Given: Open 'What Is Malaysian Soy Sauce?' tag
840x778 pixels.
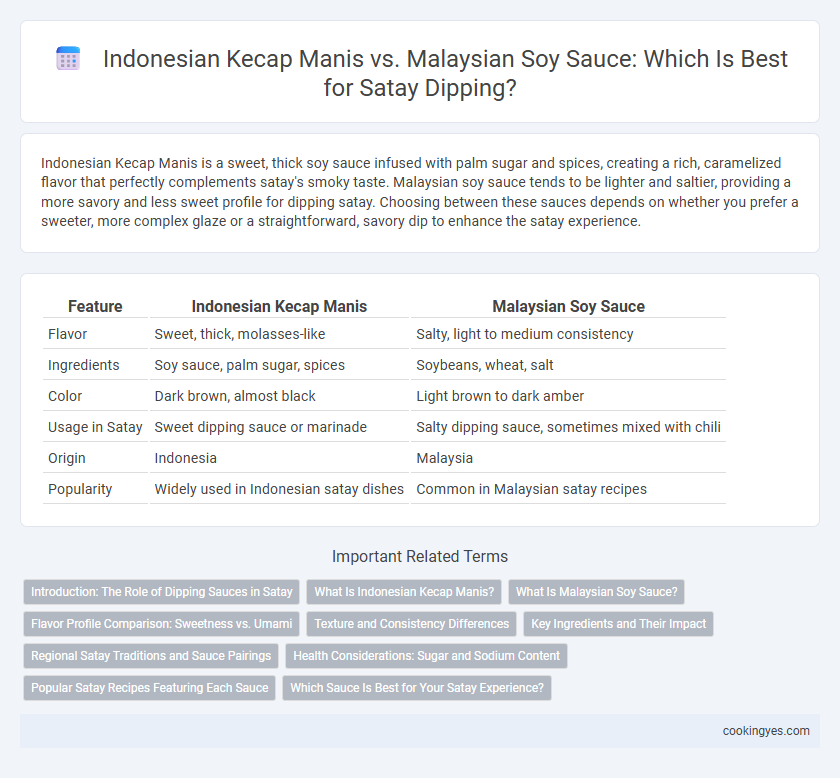Looking at the screenshot, I should [596, 592].
